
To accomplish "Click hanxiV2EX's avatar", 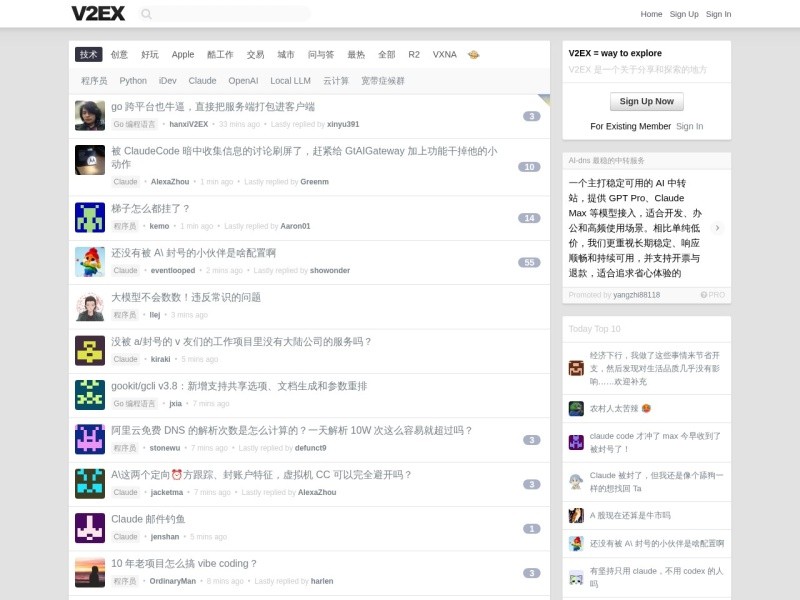I will pos(90,115).
